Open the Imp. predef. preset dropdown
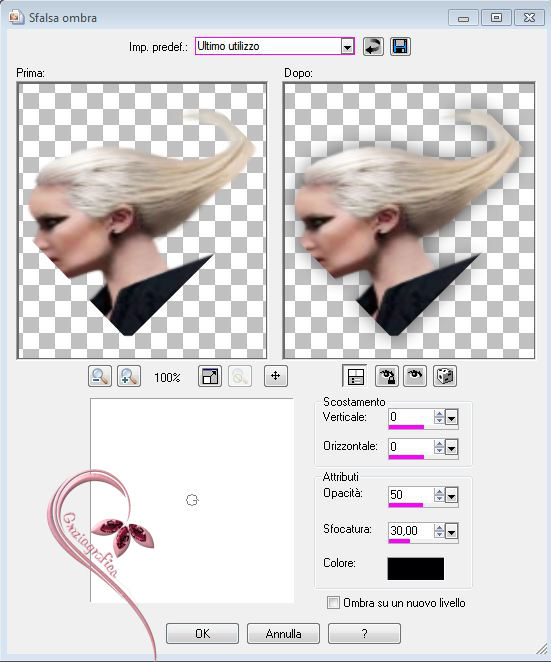Screen dimensions: 551x662 point(347,47)
